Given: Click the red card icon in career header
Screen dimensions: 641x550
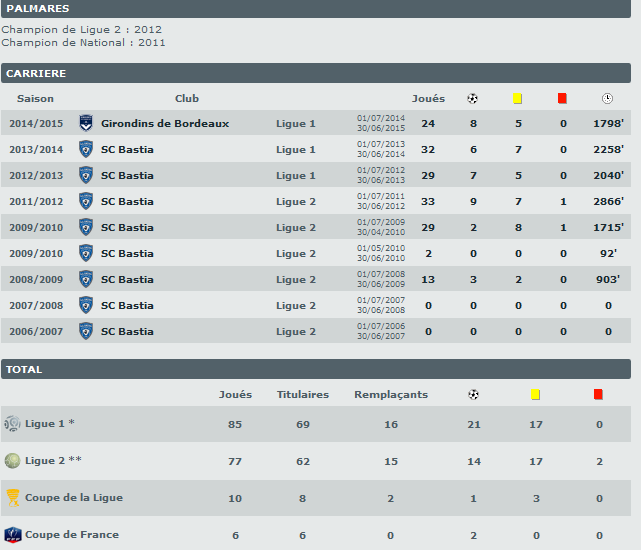Looking at the screenshot, I should [562, 98].
